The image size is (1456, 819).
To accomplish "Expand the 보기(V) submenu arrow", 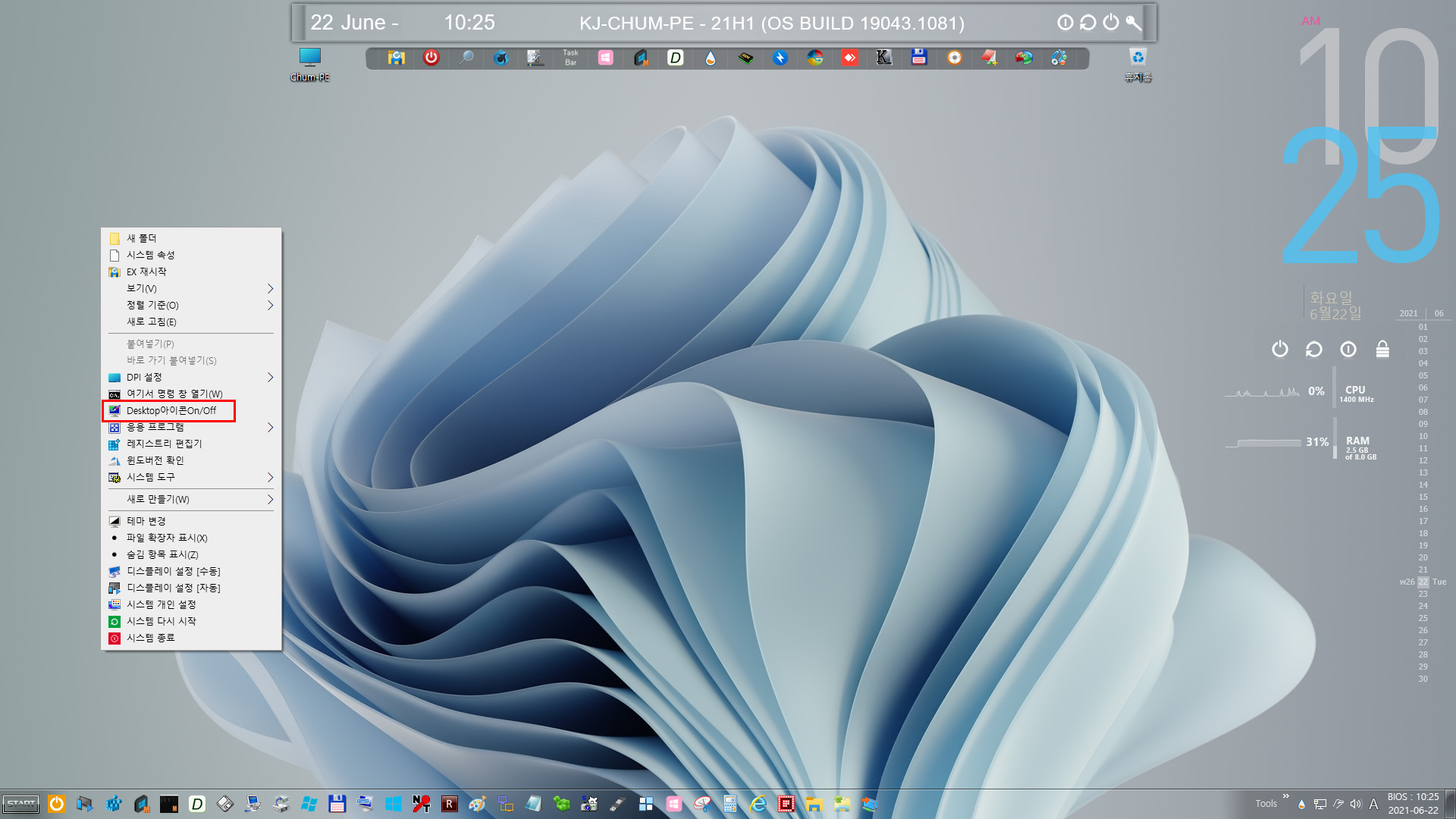I will point(270,288).
